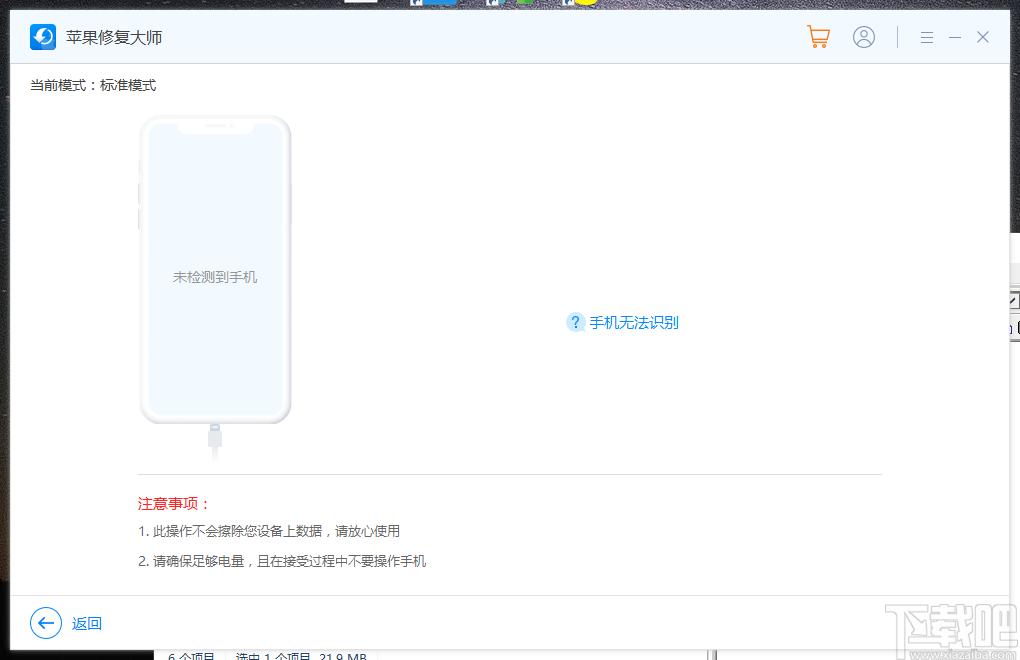This screenshot has width=1020, height=660.
Task: Click the question mark help icon
Action: tap(575, 322)
